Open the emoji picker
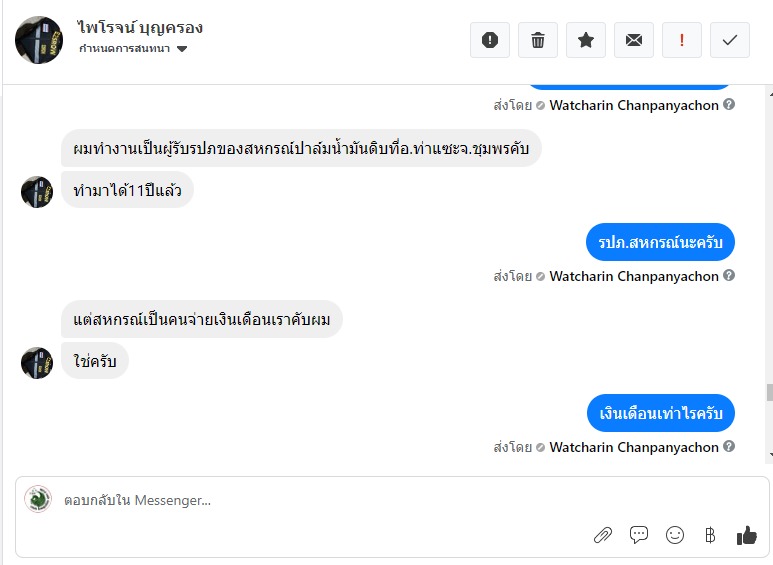The width and height of the screenshot is (773, 565). click(675, 535)
